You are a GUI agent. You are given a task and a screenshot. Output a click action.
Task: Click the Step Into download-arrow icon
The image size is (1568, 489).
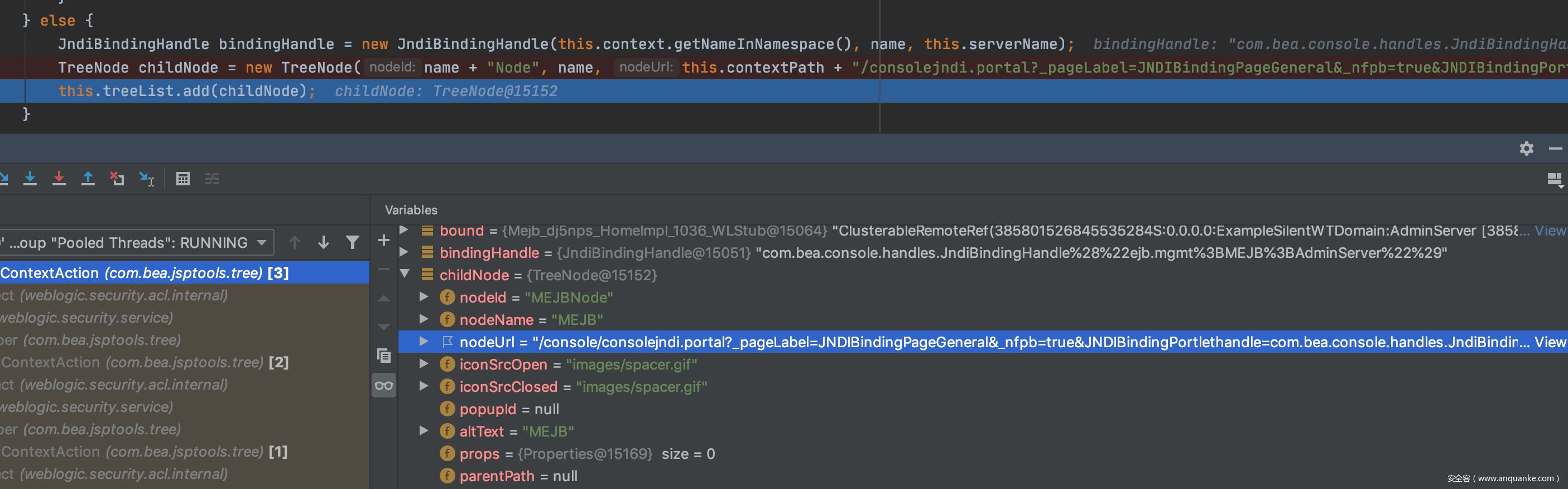[30, 179]
